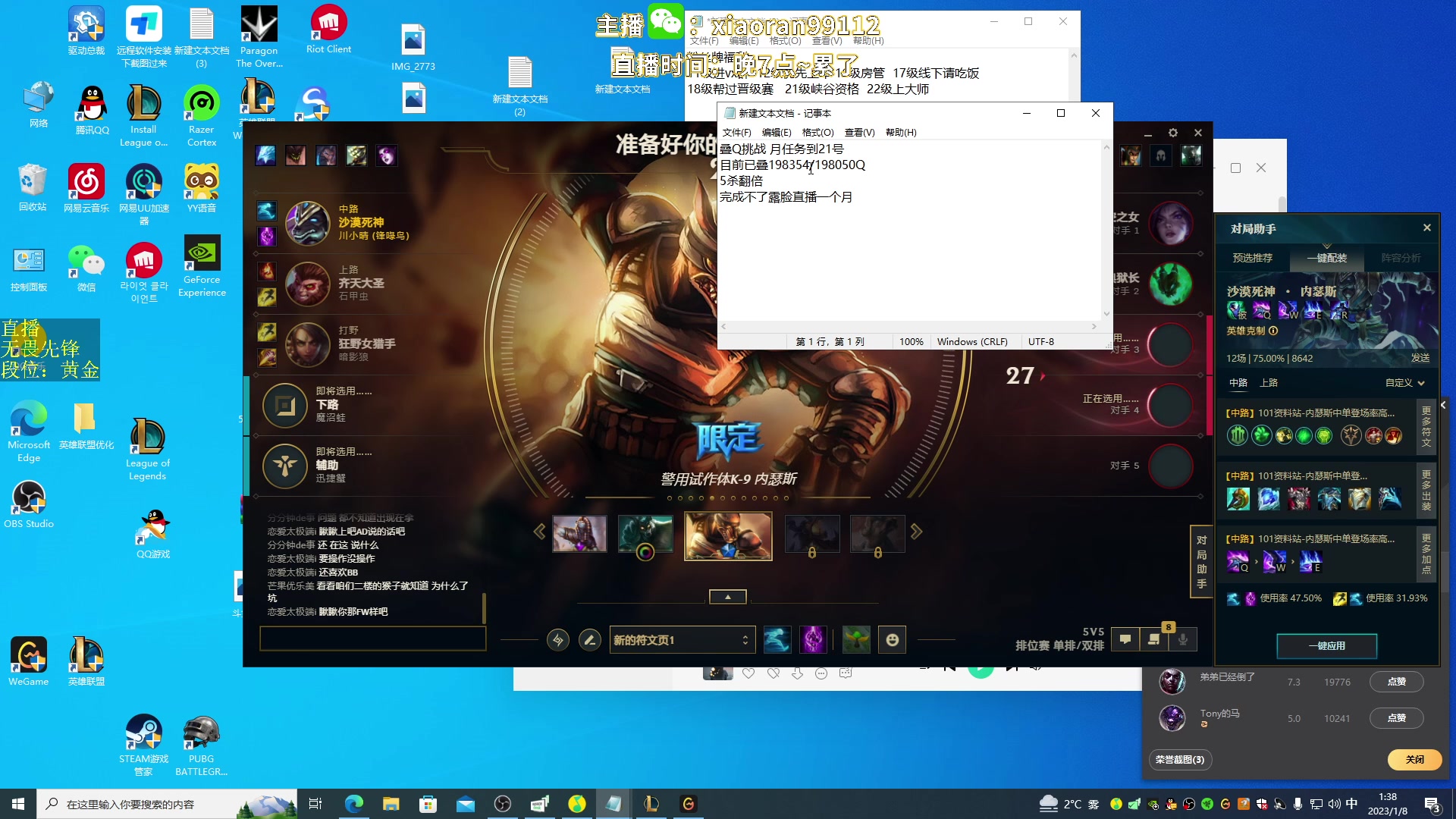1456x819 pixels.
Task: Show next skin with right arrow
Action: click(x=916, y=532)
